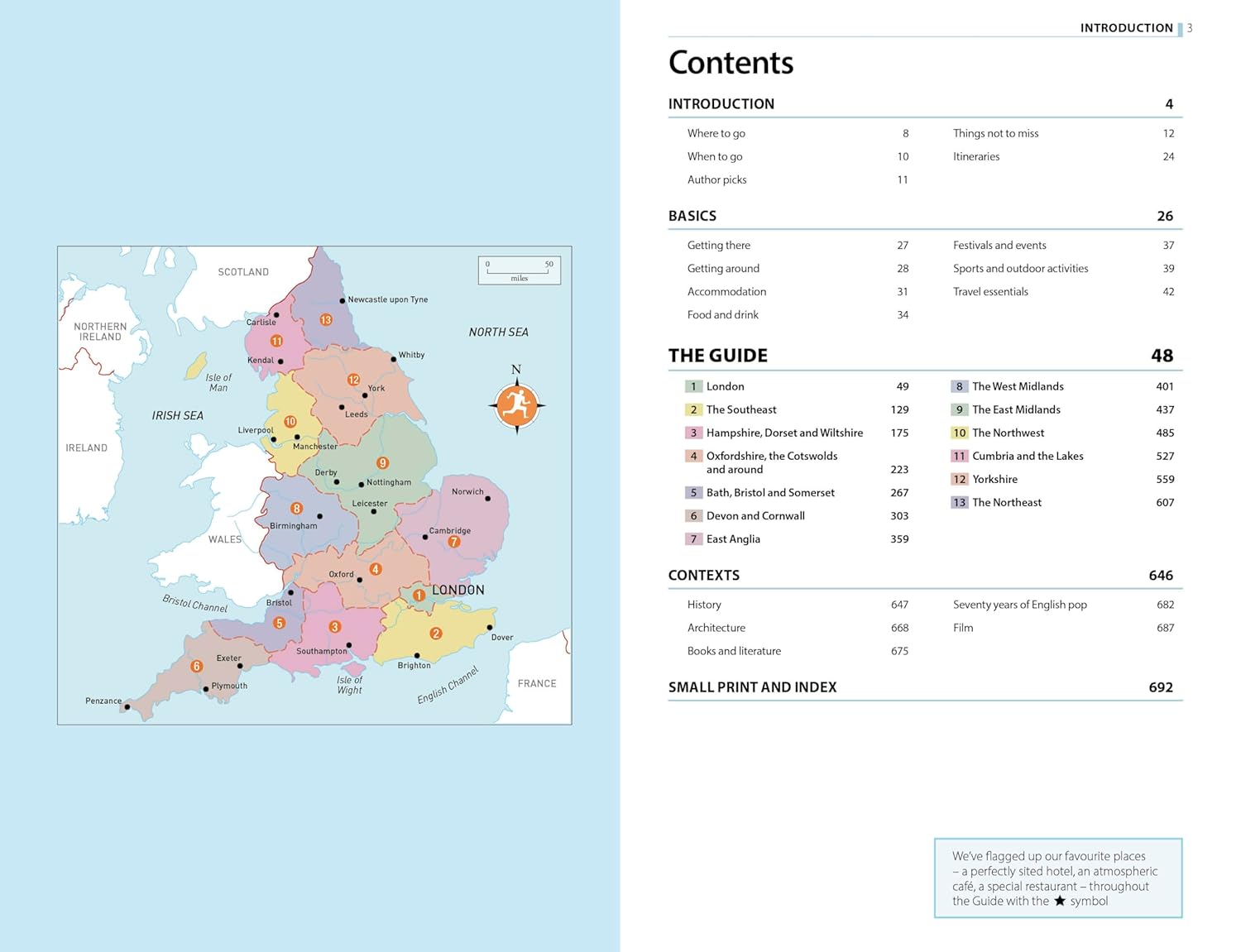Click the black star symbol in the note box

click(x=1059, y=901)
